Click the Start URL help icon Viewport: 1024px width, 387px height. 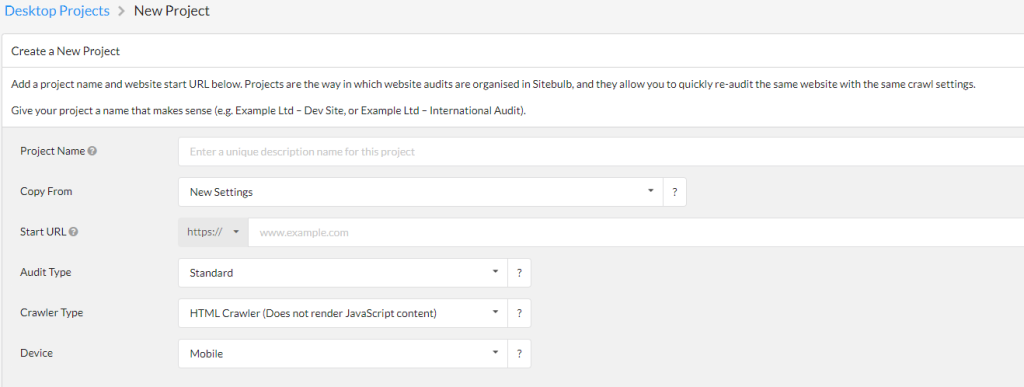pyautogui.click(x=73, y=232)
